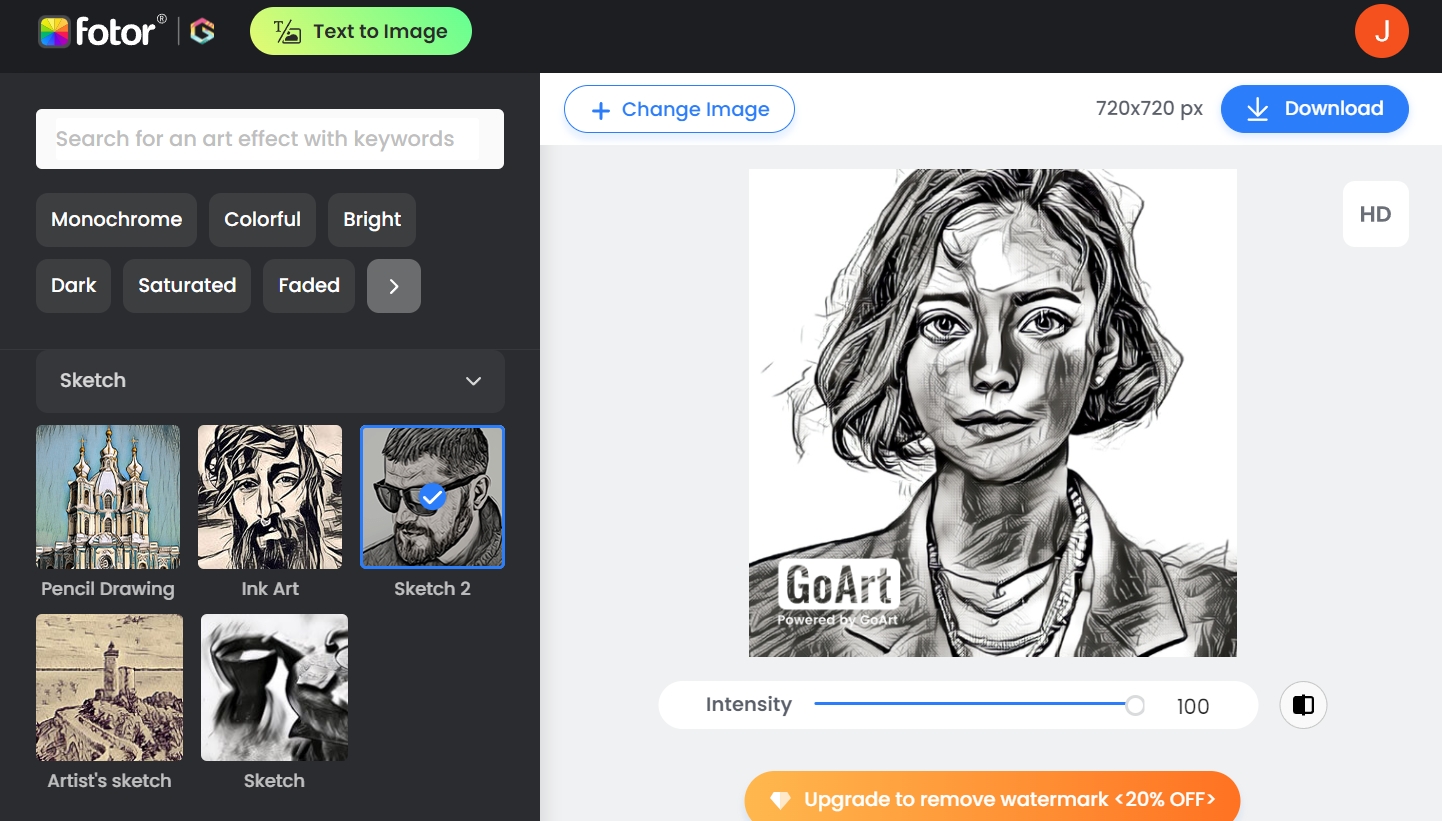Open the GoArt G icon

tap(203, 32)
